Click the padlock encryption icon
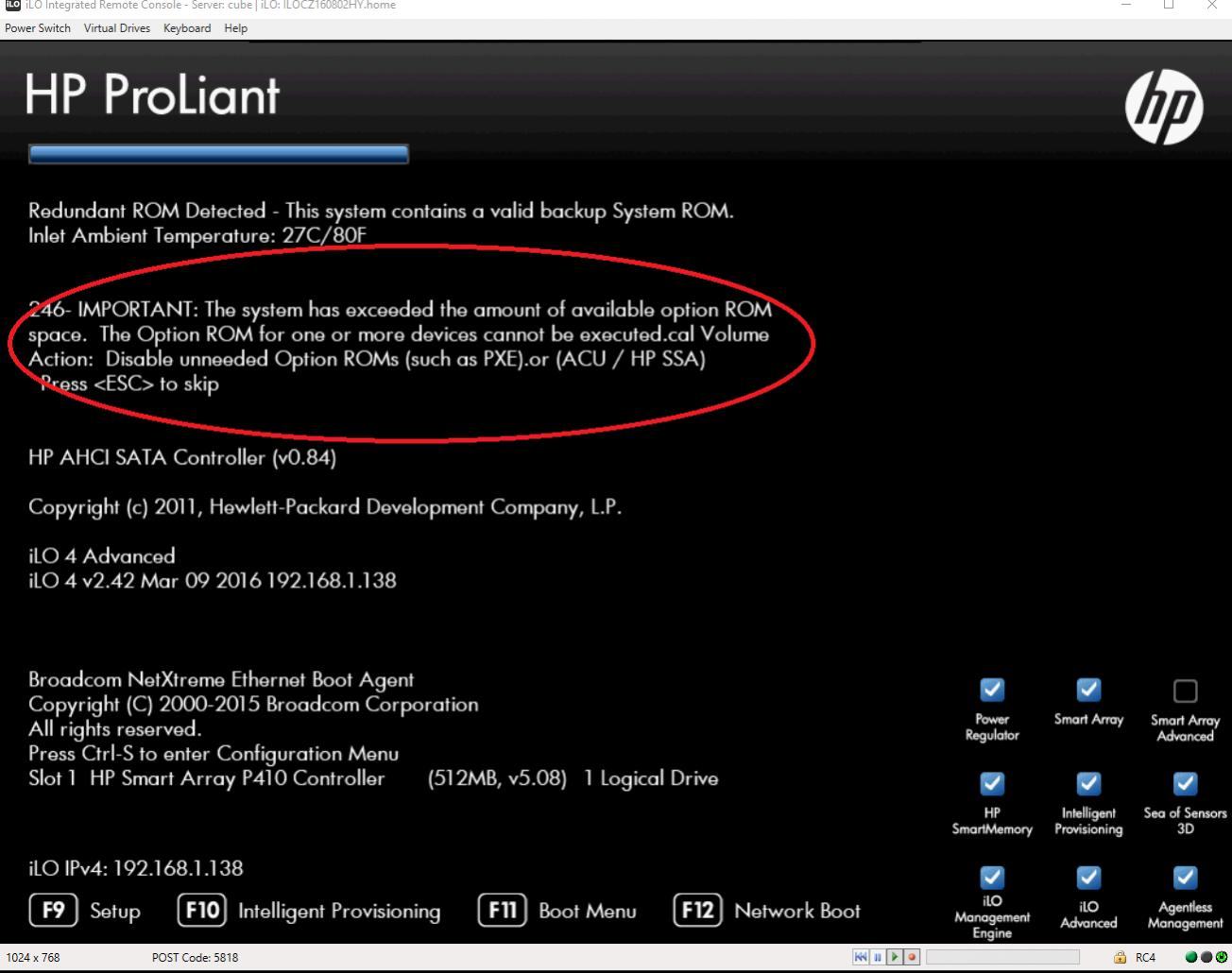 (1120, 957)
